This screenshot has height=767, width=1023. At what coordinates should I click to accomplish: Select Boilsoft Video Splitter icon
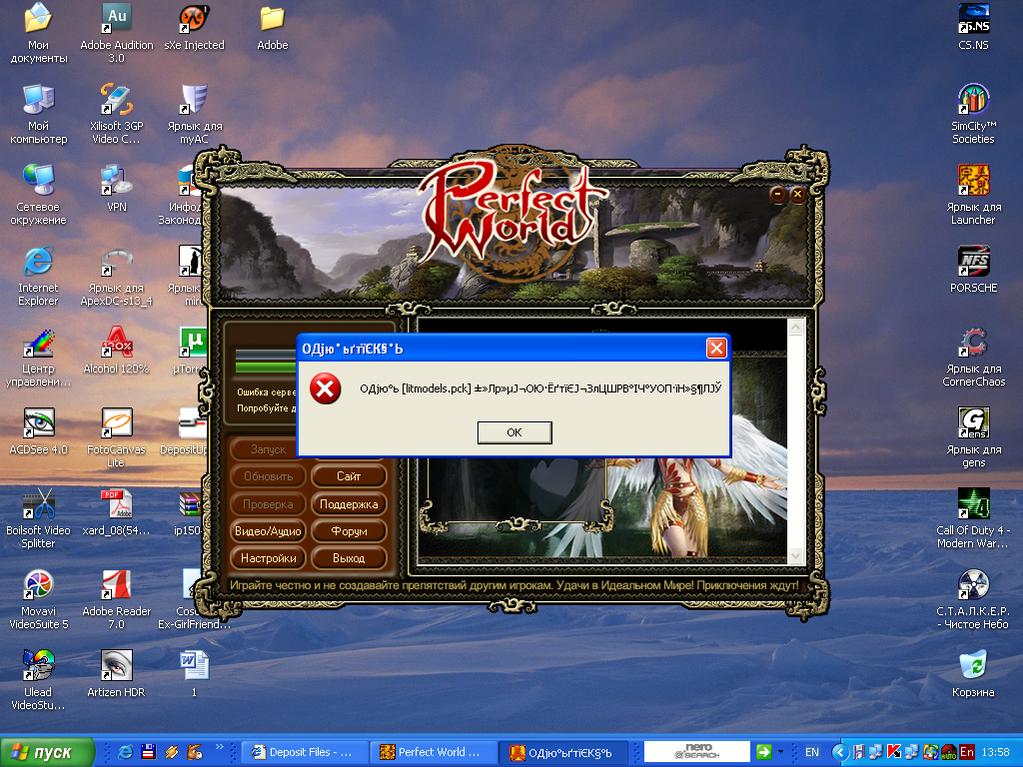[38, 518]
